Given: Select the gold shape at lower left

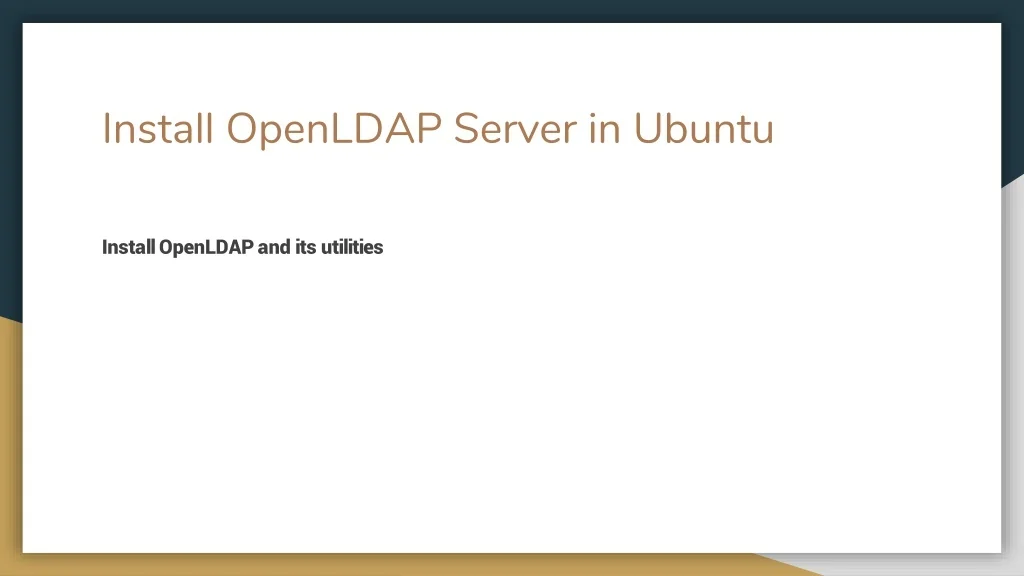Looking at the screenshot, I should click(10, 450).
